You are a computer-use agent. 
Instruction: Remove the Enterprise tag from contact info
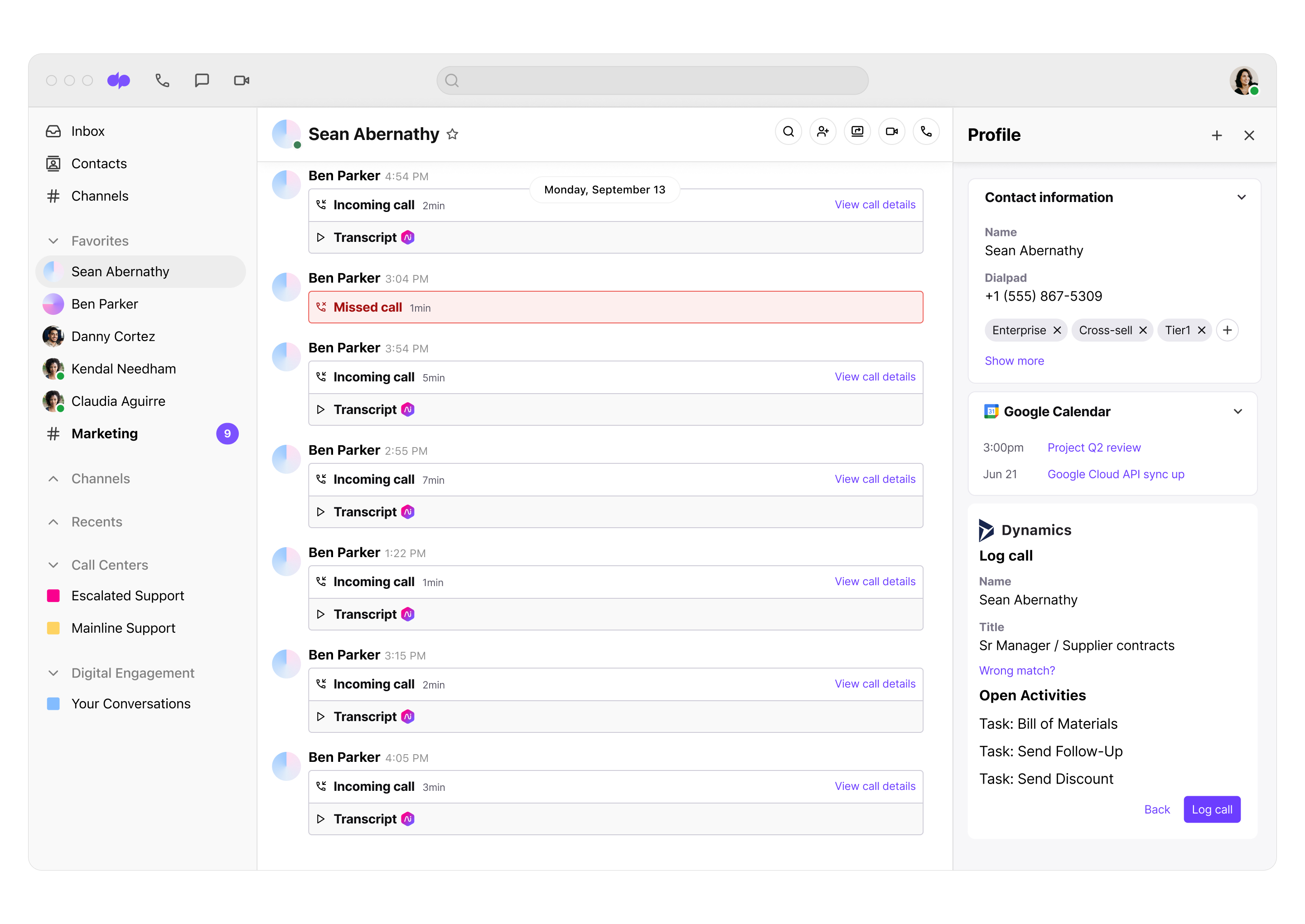pyautogui.click(x=1057, y=330)
